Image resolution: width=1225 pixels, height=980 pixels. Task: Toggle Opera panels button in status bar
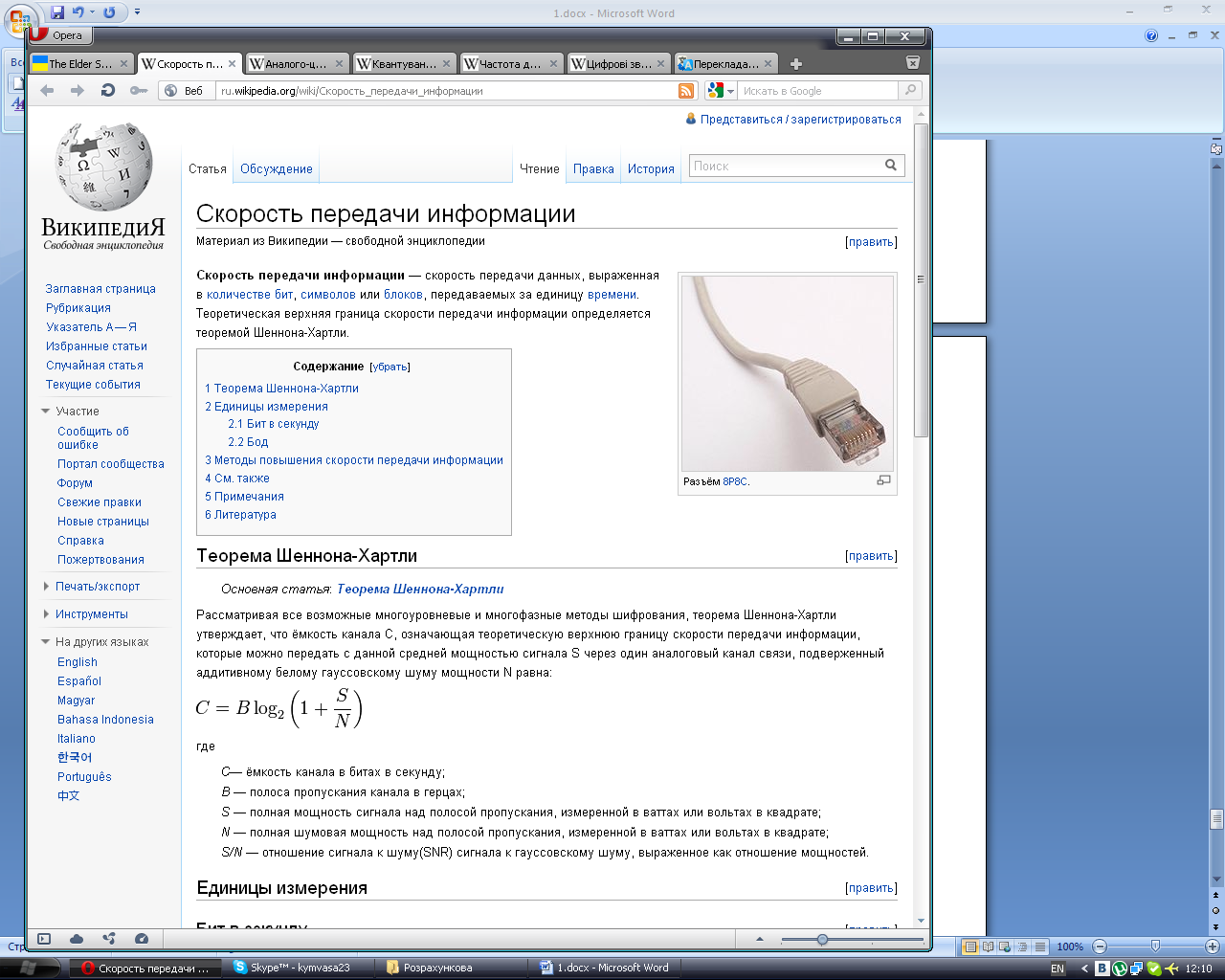(44, 939)
